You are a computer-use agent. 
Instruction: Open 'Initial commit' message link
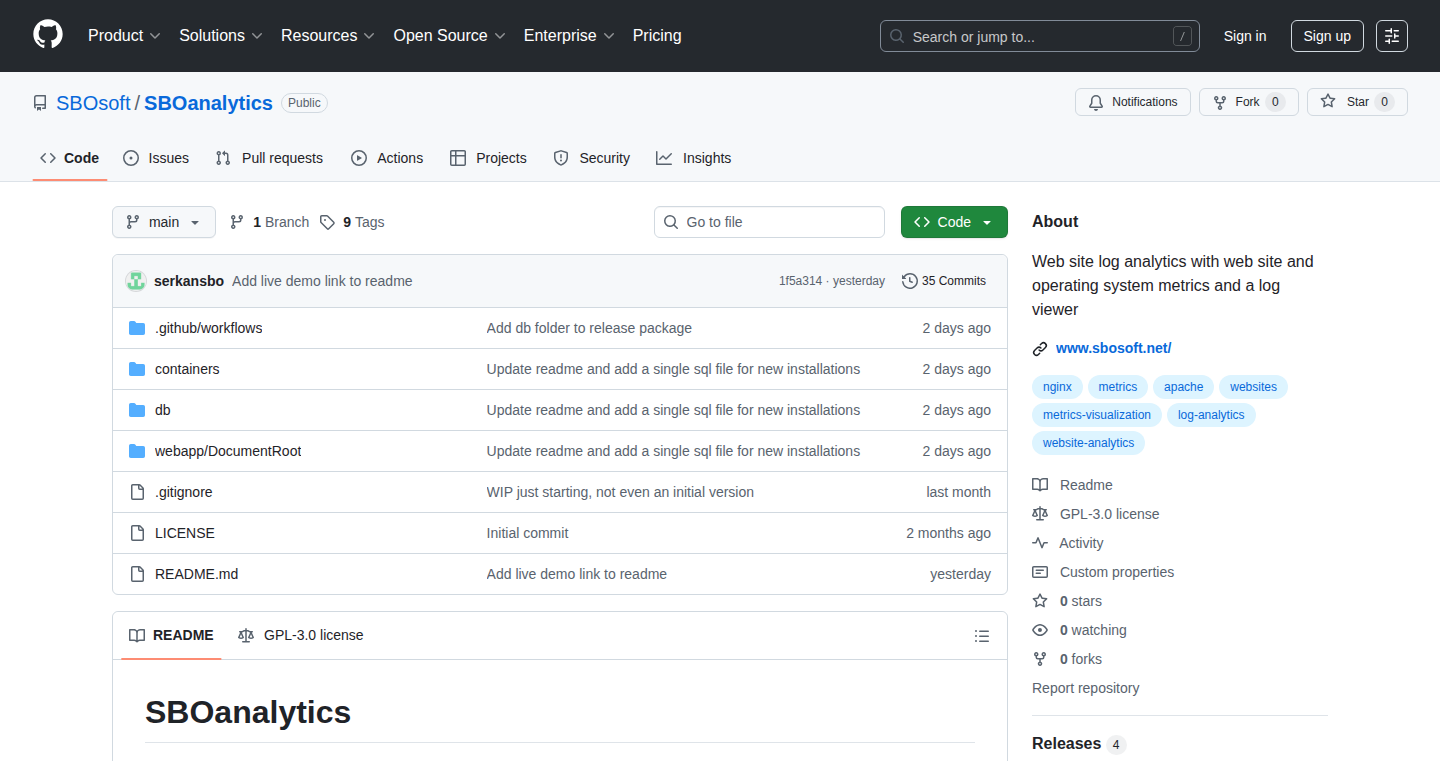527,533
